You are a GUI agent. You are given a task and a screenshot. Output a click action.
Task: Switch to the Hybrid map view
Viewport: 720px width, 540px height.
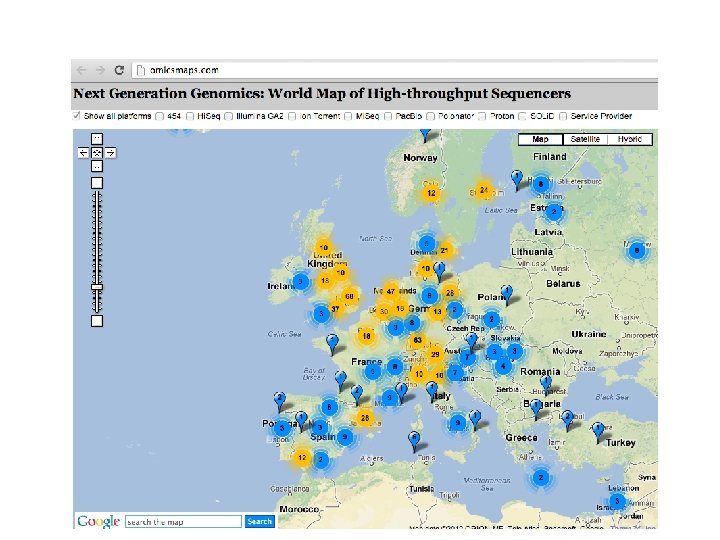(628, 140)
